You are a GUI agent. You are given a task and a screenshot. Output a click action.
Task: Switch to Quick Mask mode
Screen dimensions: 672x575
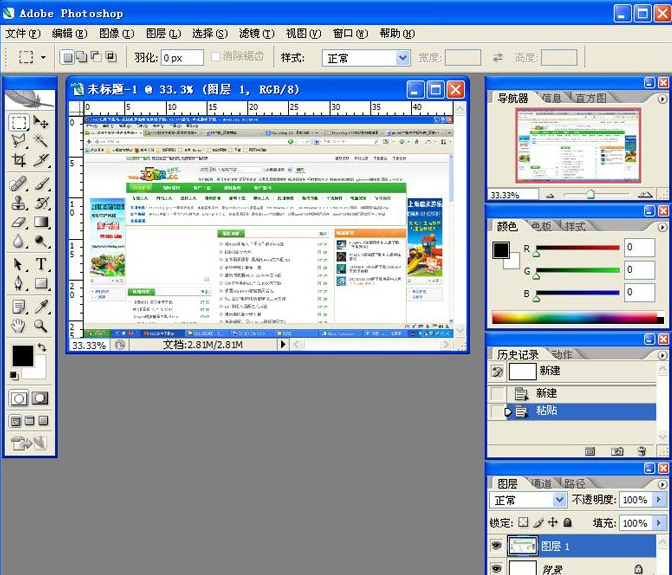click(x=40, y=398)
